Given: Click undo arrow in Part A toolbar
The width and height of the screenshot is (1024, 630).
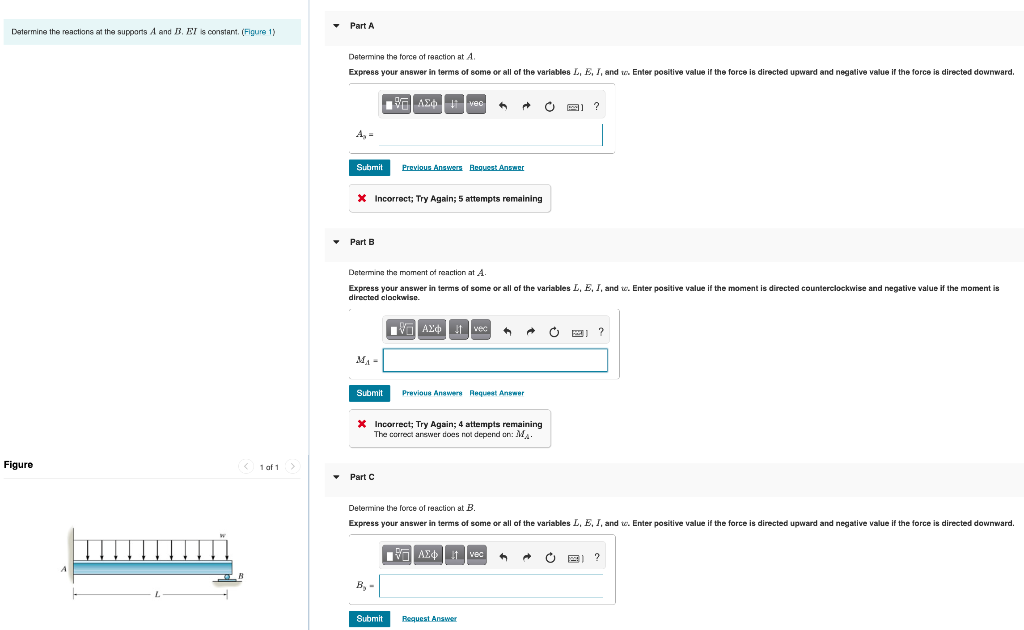Looking at the screenshot, I should point(503,106).
